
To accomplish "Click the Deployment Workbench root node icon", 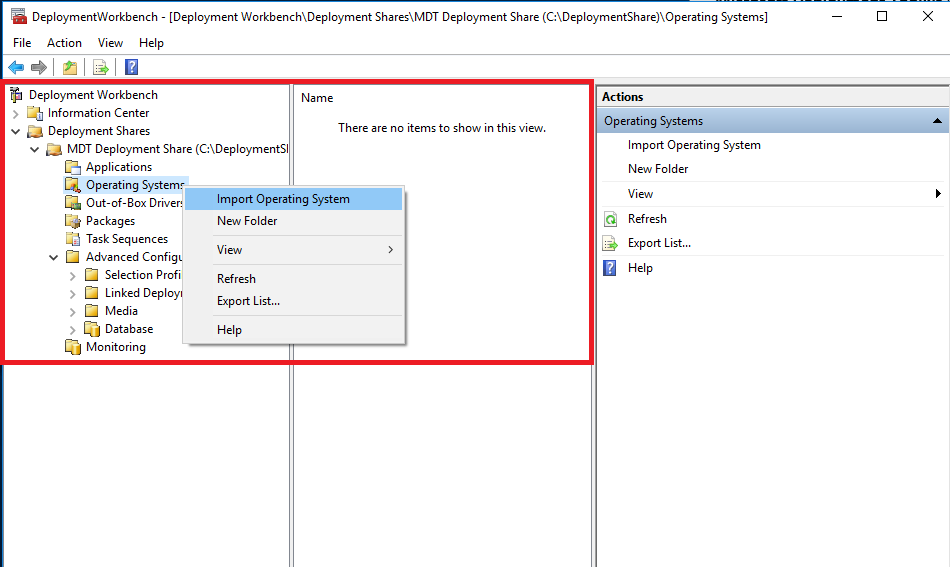I will (x=16, y=94).
